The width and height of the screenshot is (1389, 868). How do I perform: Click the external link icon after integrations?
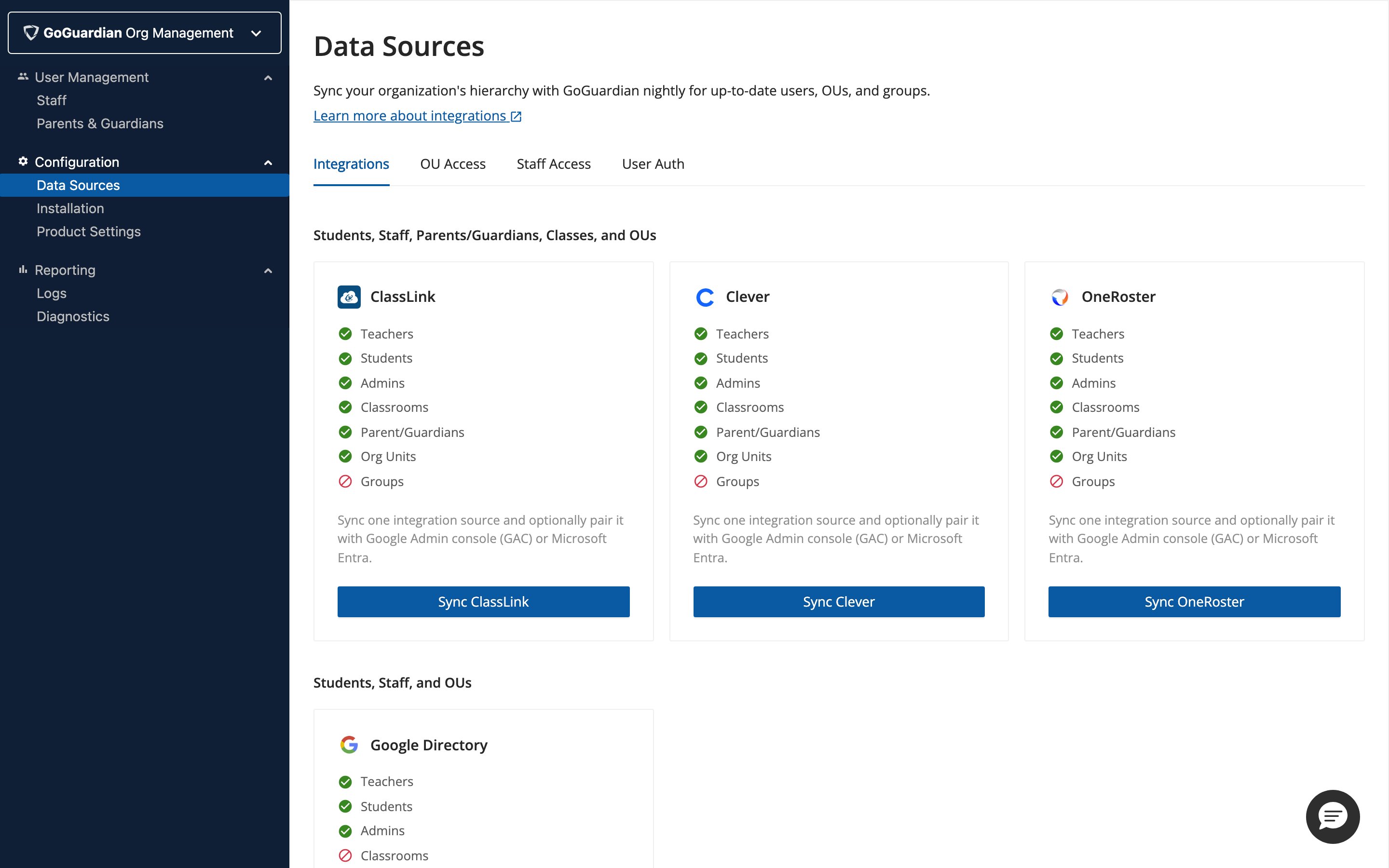[516, 117]
